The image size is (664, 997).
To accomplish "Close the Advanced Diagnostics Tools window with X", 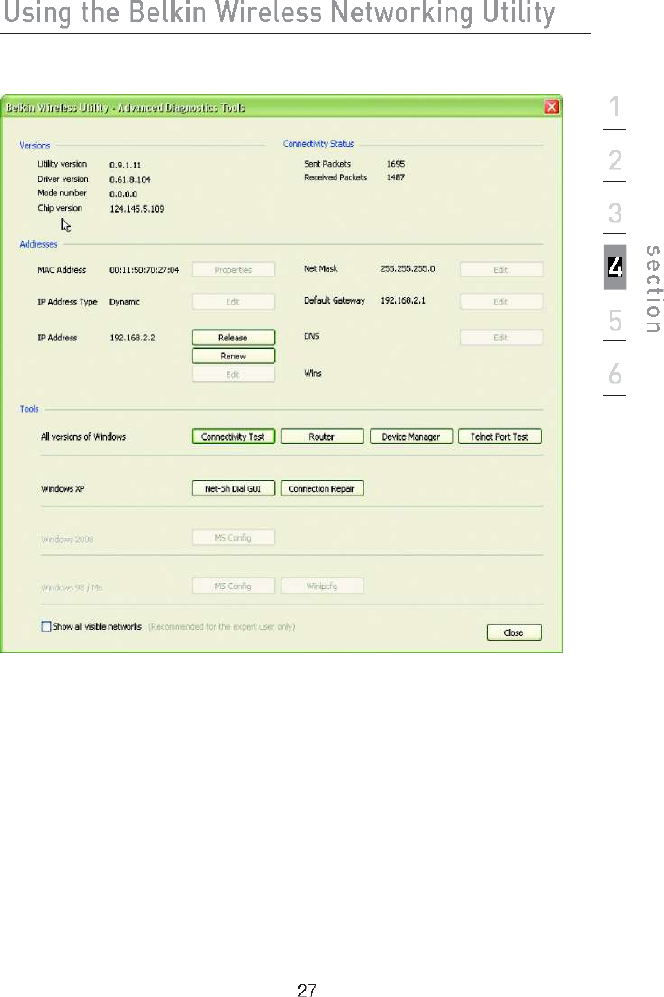I will (x=551, y=107).
